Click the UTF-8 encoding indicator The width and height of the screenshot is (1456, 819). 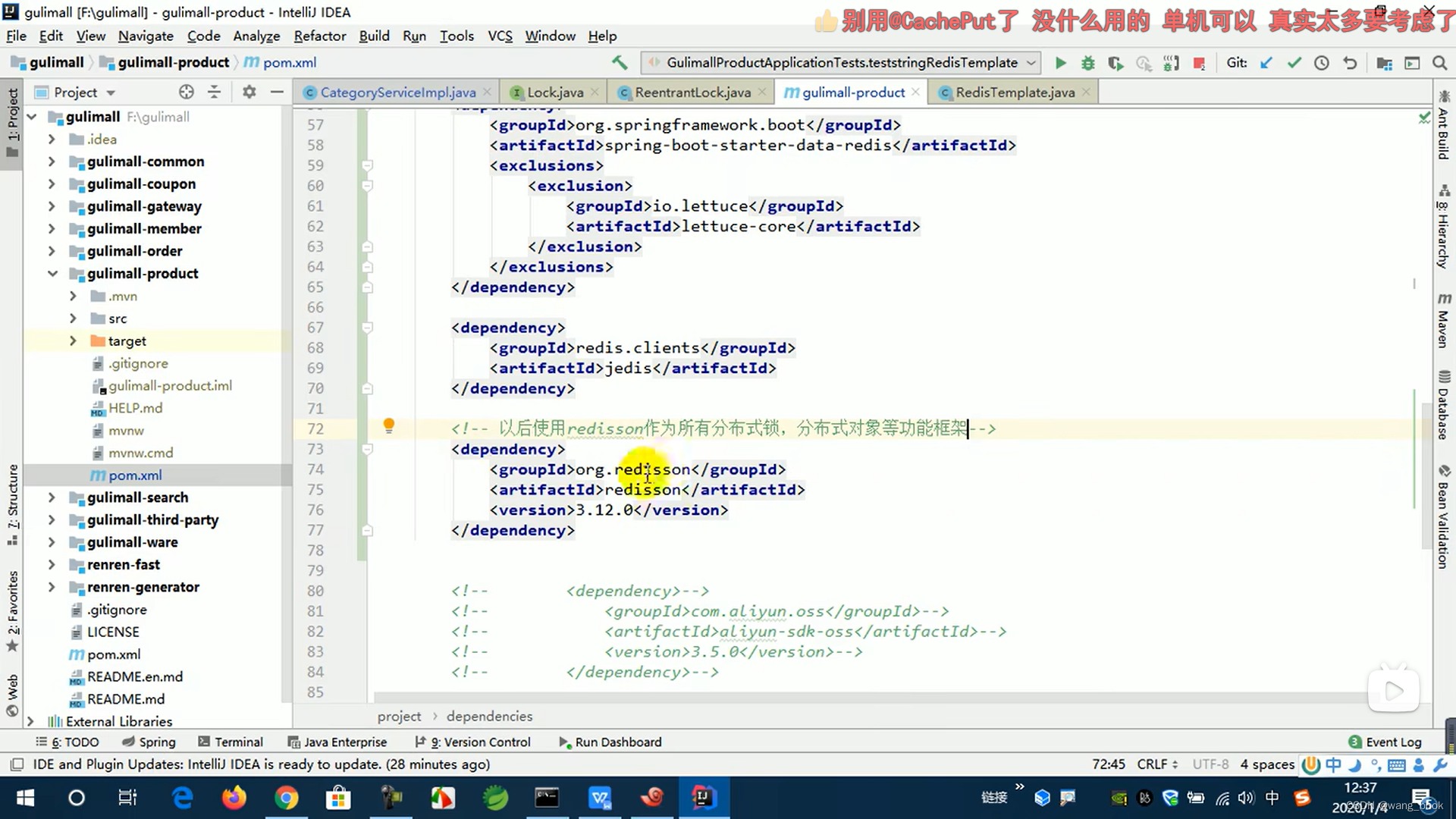pos(1210,764)
